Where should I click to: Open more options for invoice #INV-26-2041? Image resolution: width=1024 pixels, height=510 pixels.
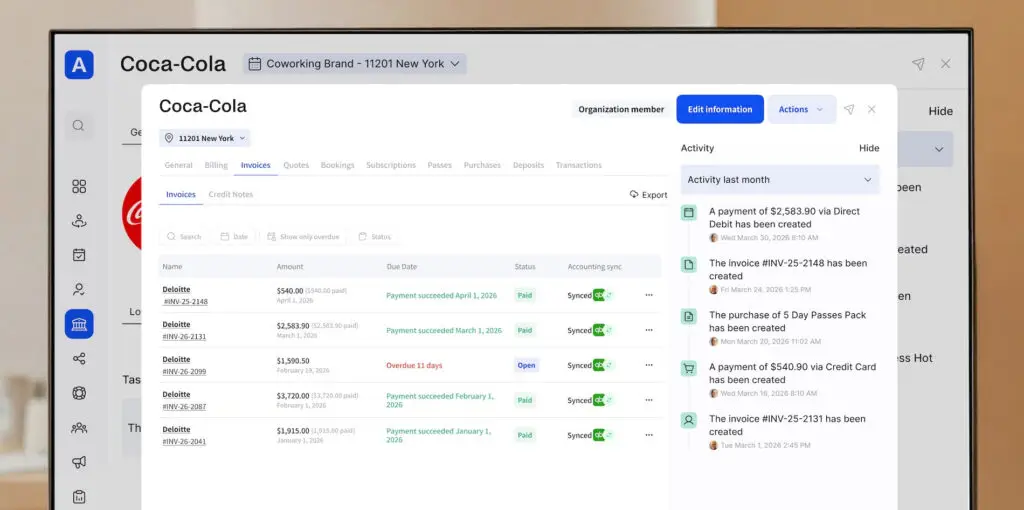tap(648, 435)
